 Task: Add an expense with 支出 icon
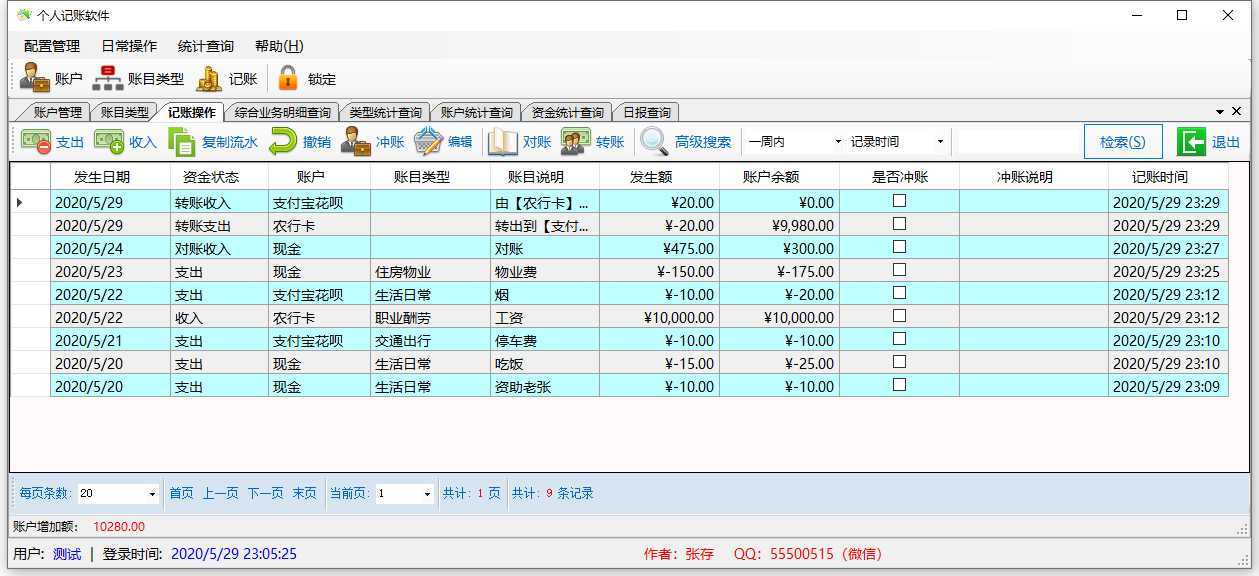click(36, 142)
